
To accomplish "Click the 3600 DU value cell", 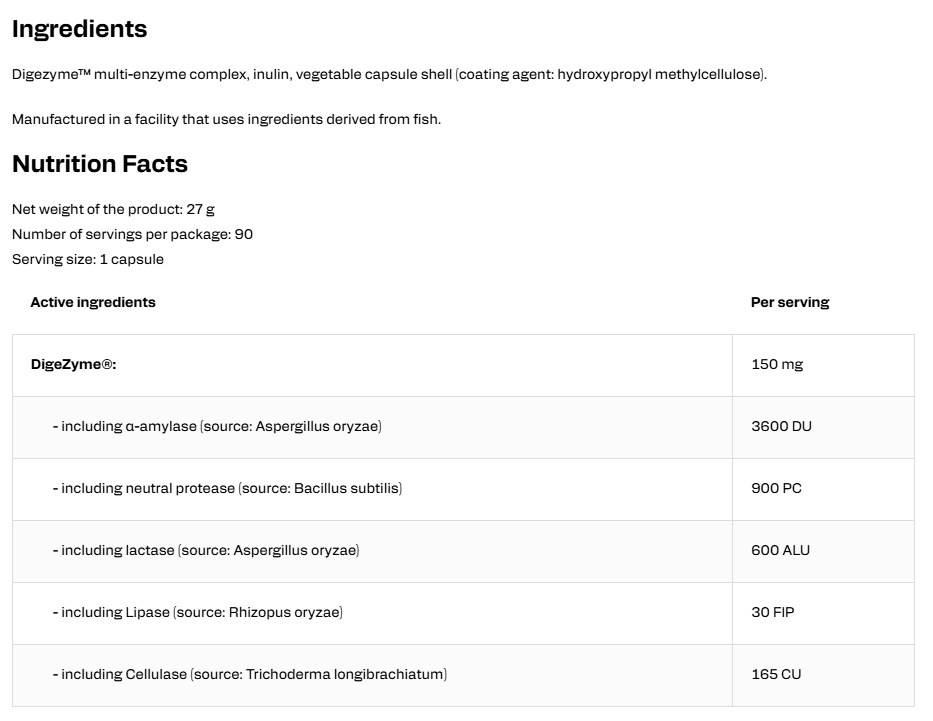I will coord(823,427).
